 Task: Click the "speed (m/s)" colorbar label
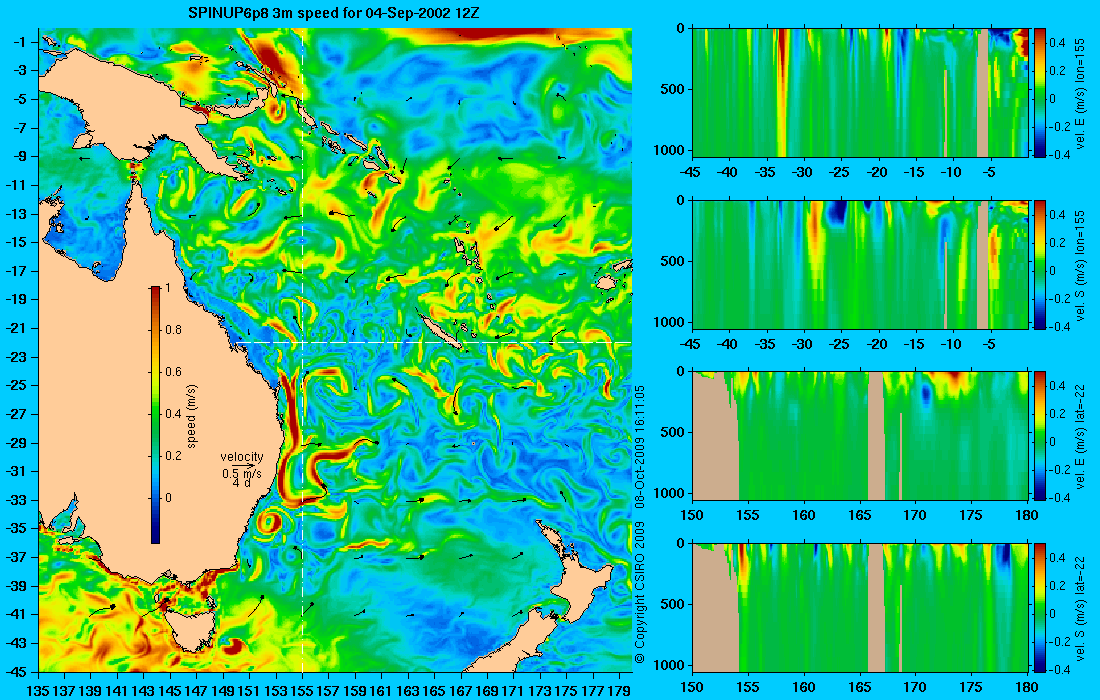192,416
